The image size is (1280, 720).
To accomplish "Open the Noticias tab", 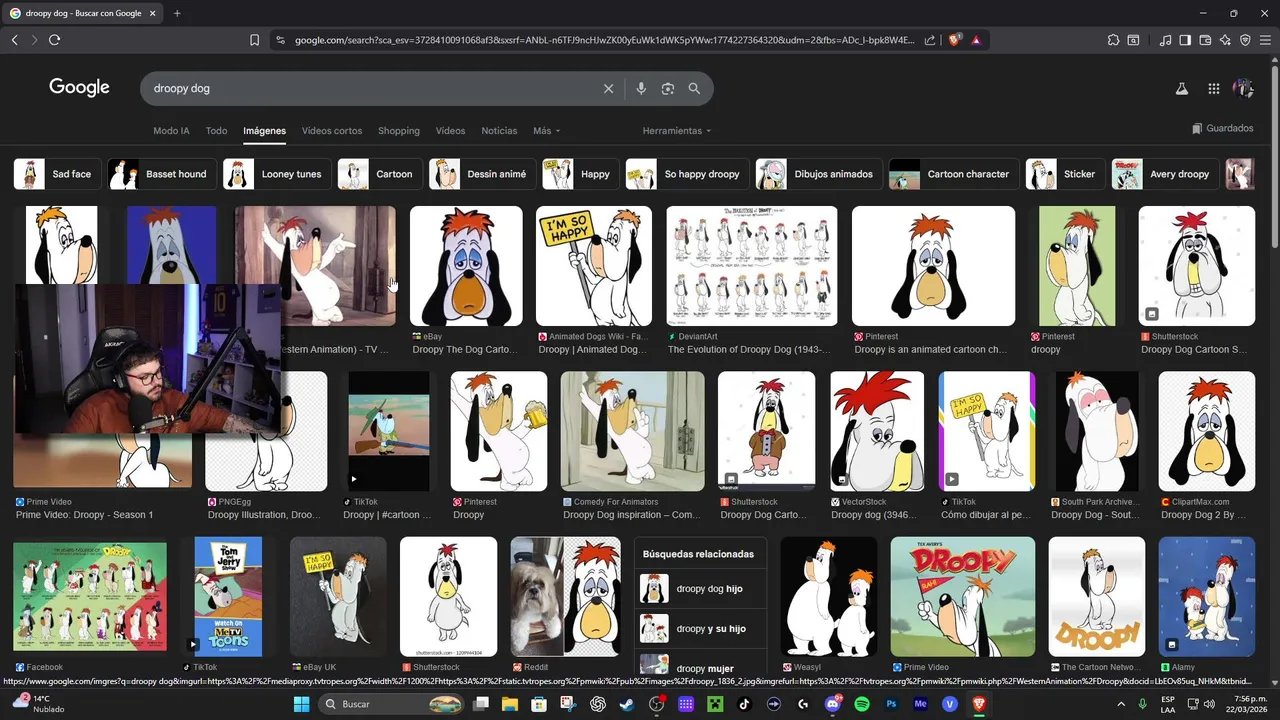I will [x=499, y=131].
